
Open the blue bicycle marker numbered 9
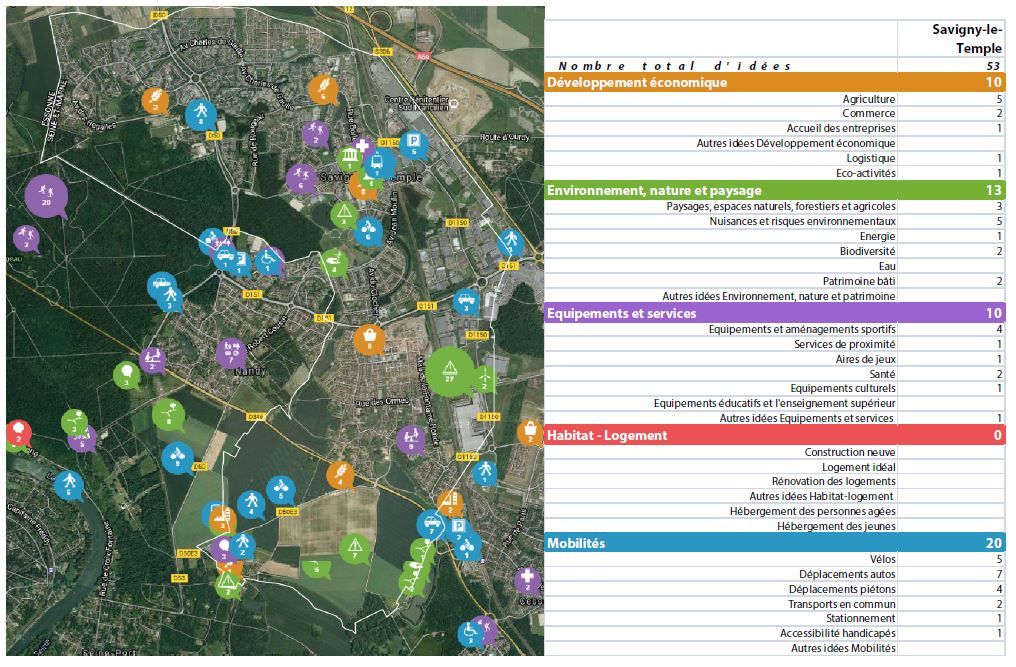(x=177, y=457)
